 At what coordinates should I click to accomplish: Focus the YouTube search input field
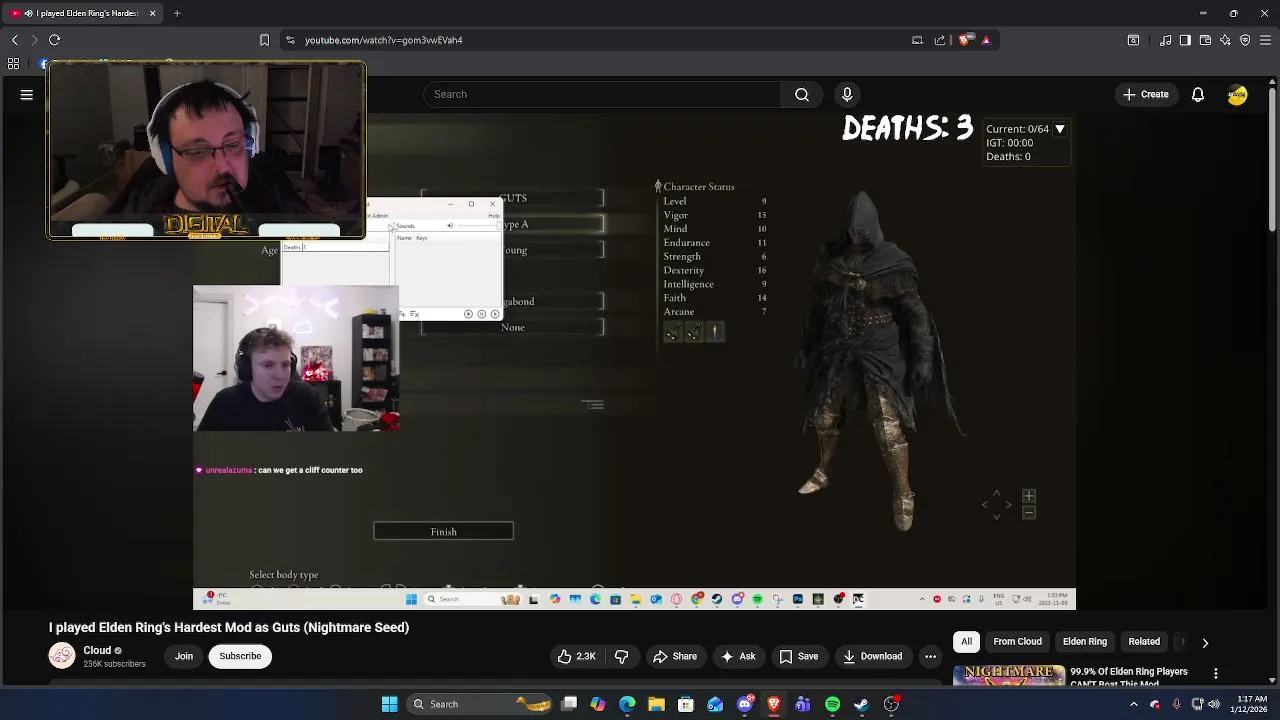tap(602, 94)
